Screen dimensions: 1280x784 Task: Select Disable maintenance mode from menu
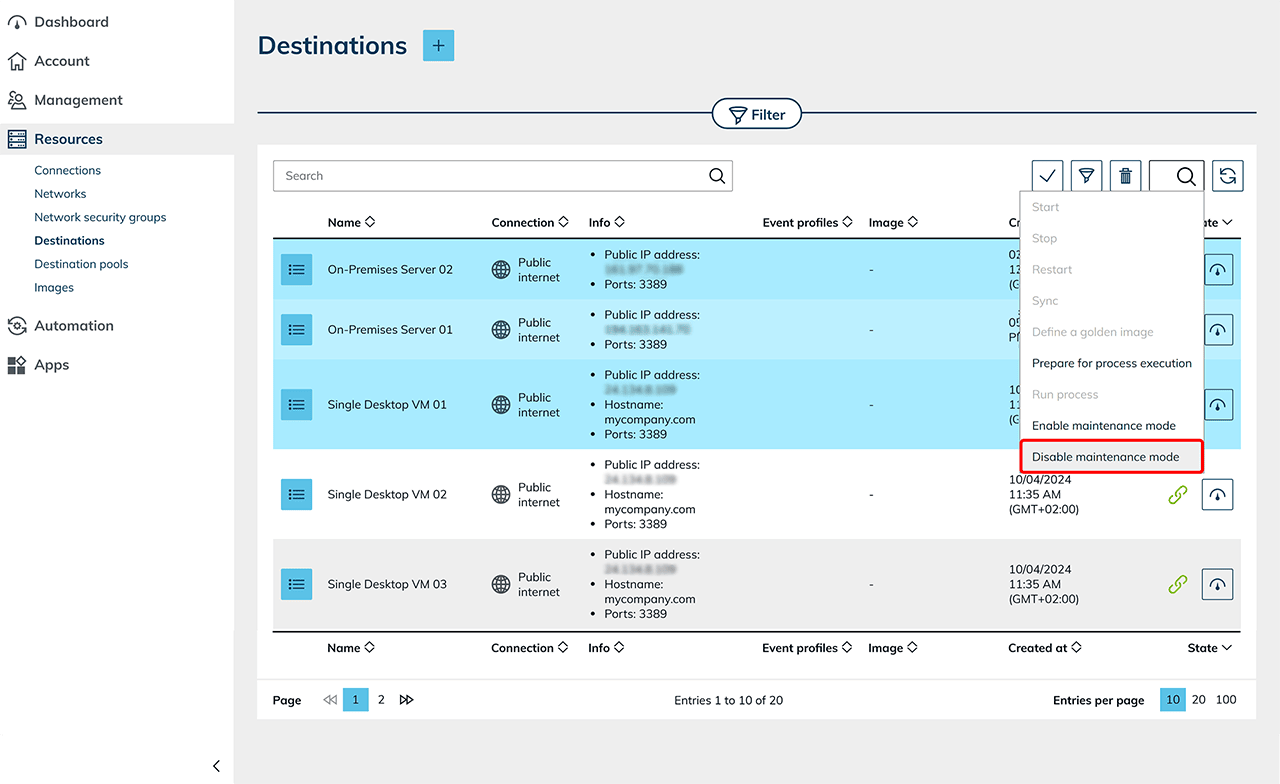pyautogui.click(x=1105, y=457)
